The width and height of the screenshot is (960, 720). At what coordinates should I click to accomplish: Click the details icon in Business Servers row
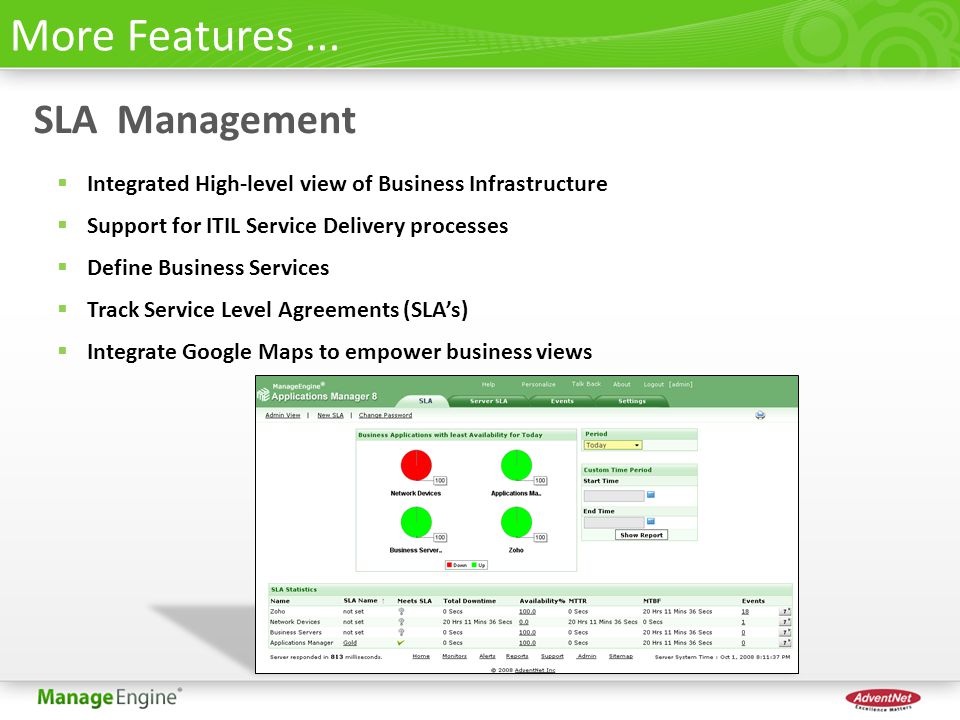tap(785, 632)
